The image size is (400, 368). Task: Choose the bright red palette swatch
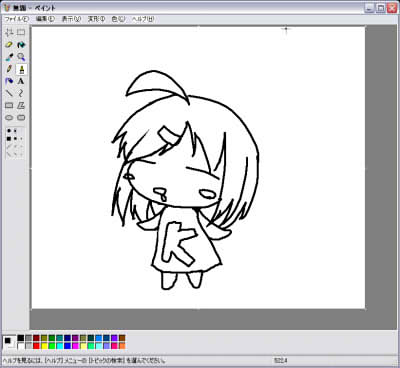coord(36,346)
